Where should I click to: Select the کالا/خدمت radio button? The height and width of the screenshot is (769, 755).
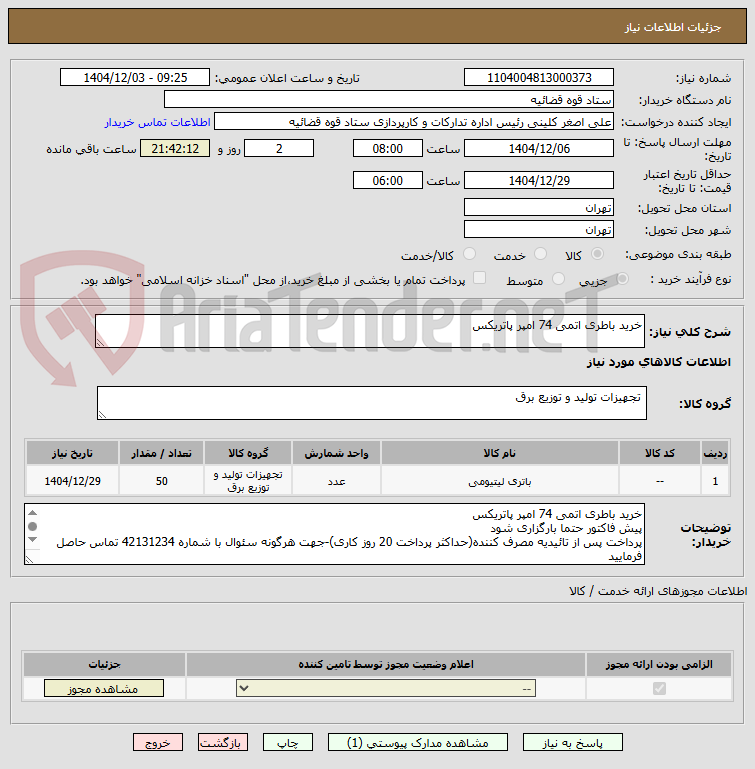469,254
